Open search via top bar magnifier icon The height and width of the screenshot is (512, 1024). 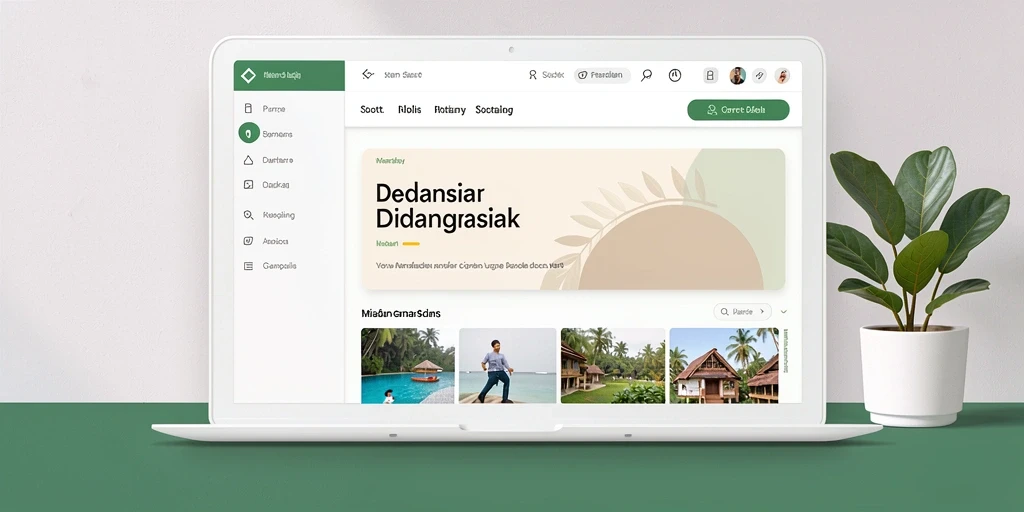pos(647,75)
